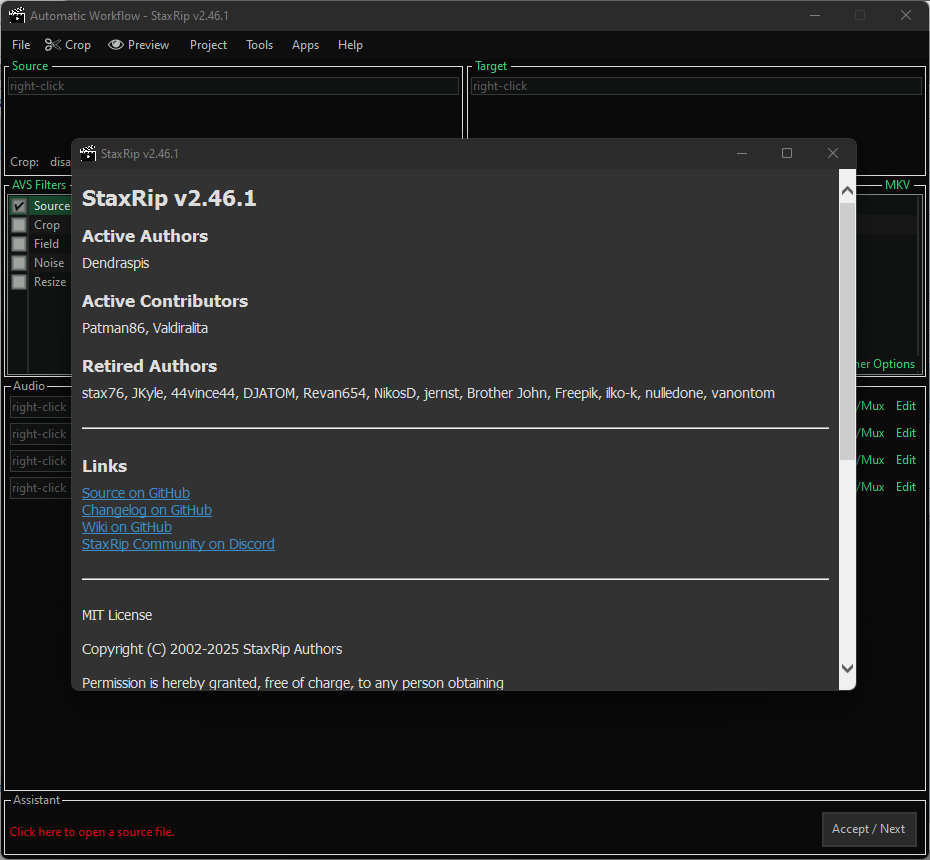Screen dimensions: 930x860
Task: Click scroll up arrow in About dialog
Action: (848, 191)
